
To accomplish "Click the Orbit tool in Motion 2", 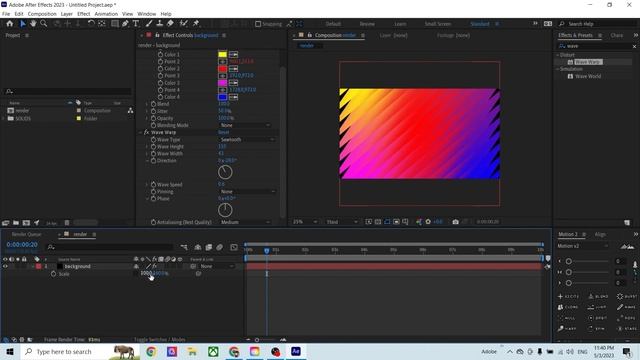I will (x=598, y=318).
